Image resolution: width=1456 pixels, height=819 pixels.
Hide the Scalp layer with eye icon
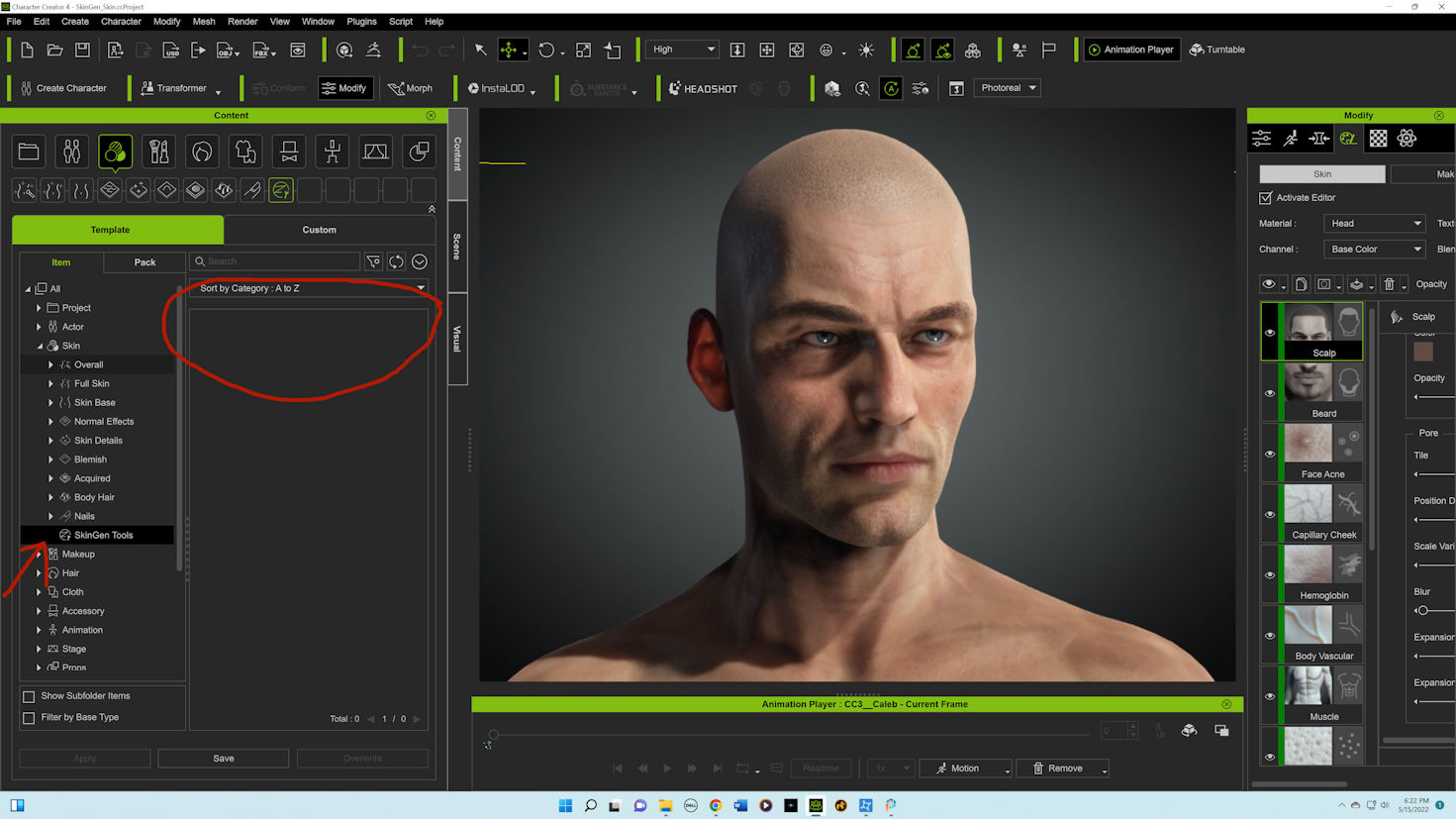pyautogui.click(x=1270, y=333)
